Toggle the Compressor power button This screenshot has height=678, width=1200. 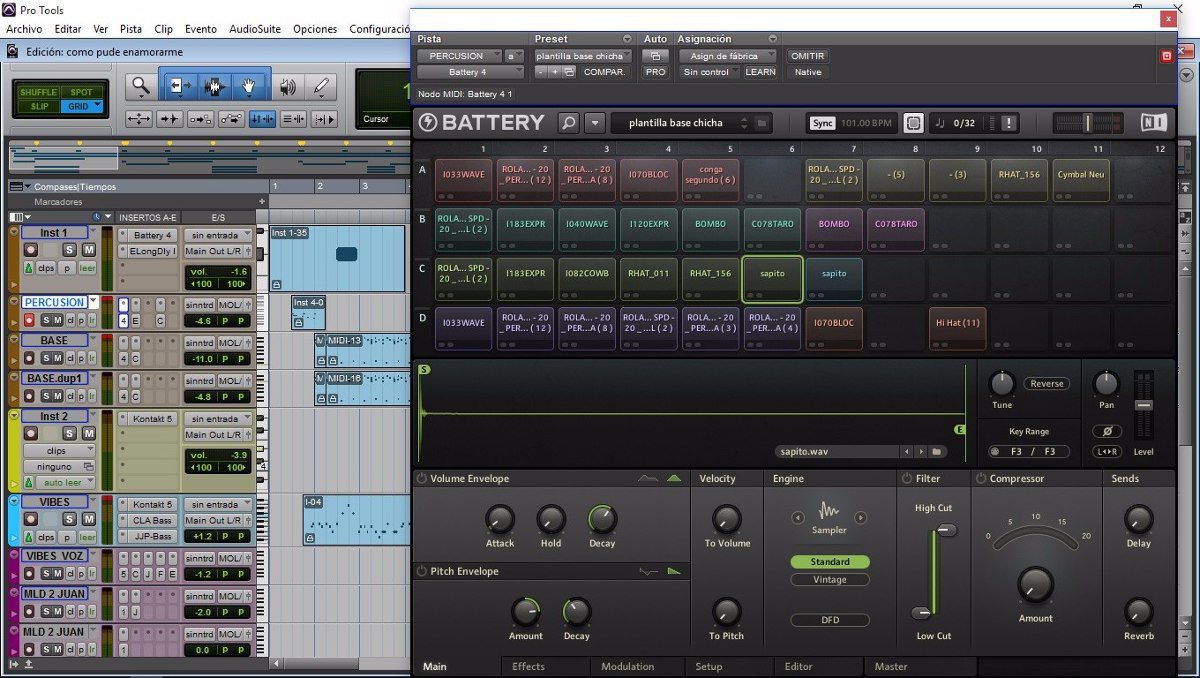981,479
